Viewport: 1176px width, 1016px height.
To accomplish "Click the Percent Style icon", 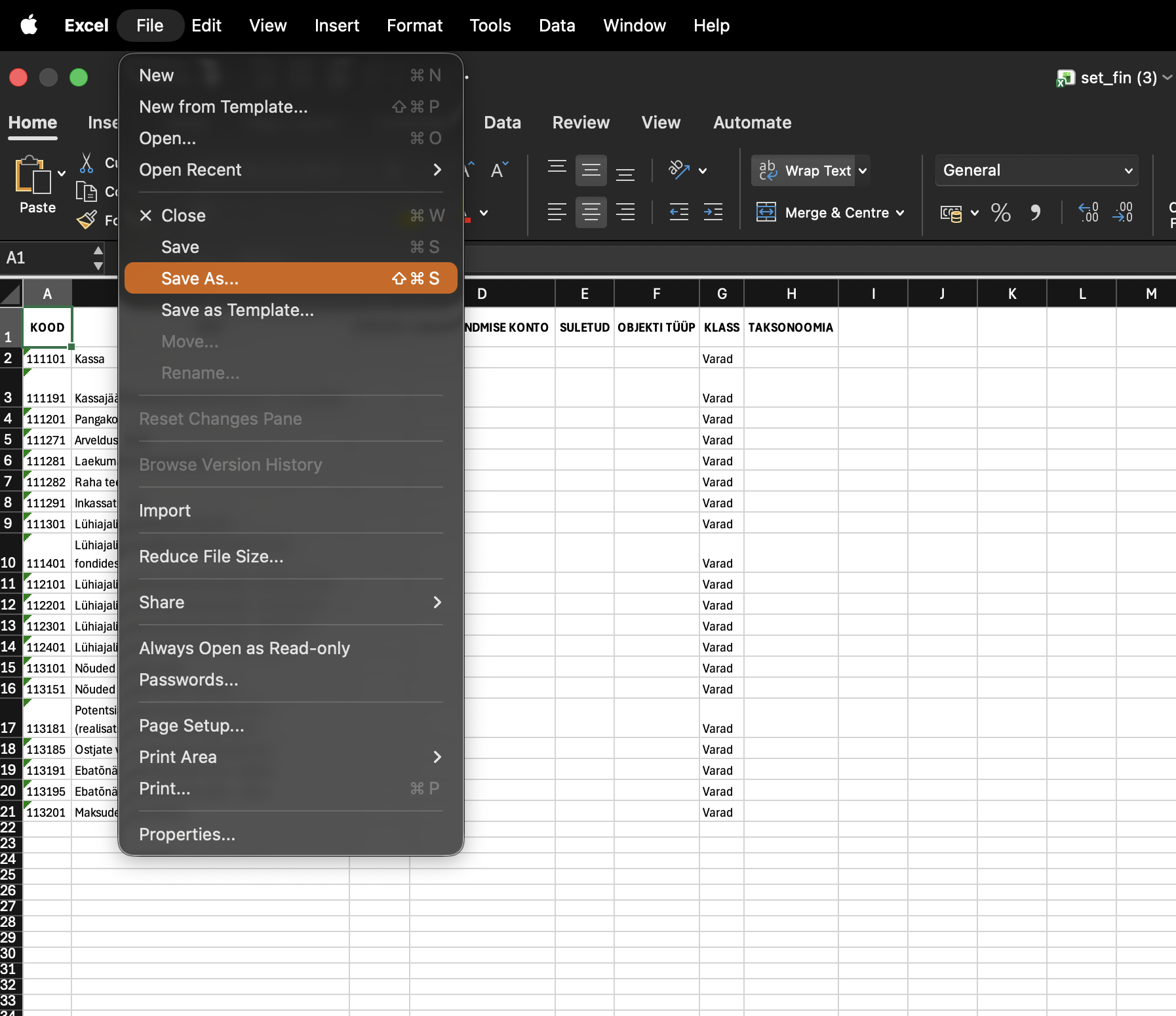I will tap(1000, 212).
